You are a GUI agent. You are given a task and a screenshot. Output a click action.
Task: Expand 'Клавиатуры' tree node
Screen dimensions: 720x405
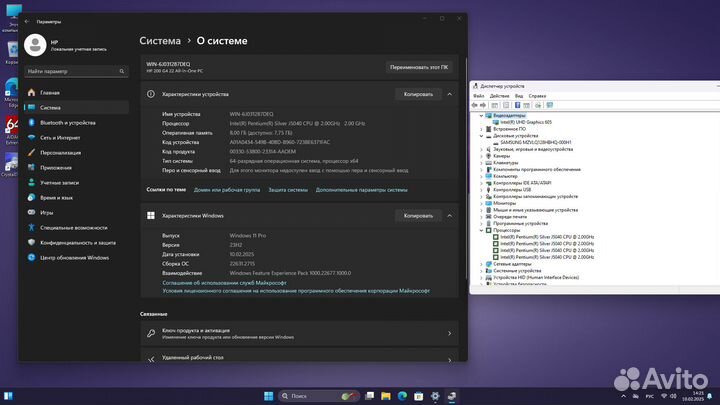[481, 163]
